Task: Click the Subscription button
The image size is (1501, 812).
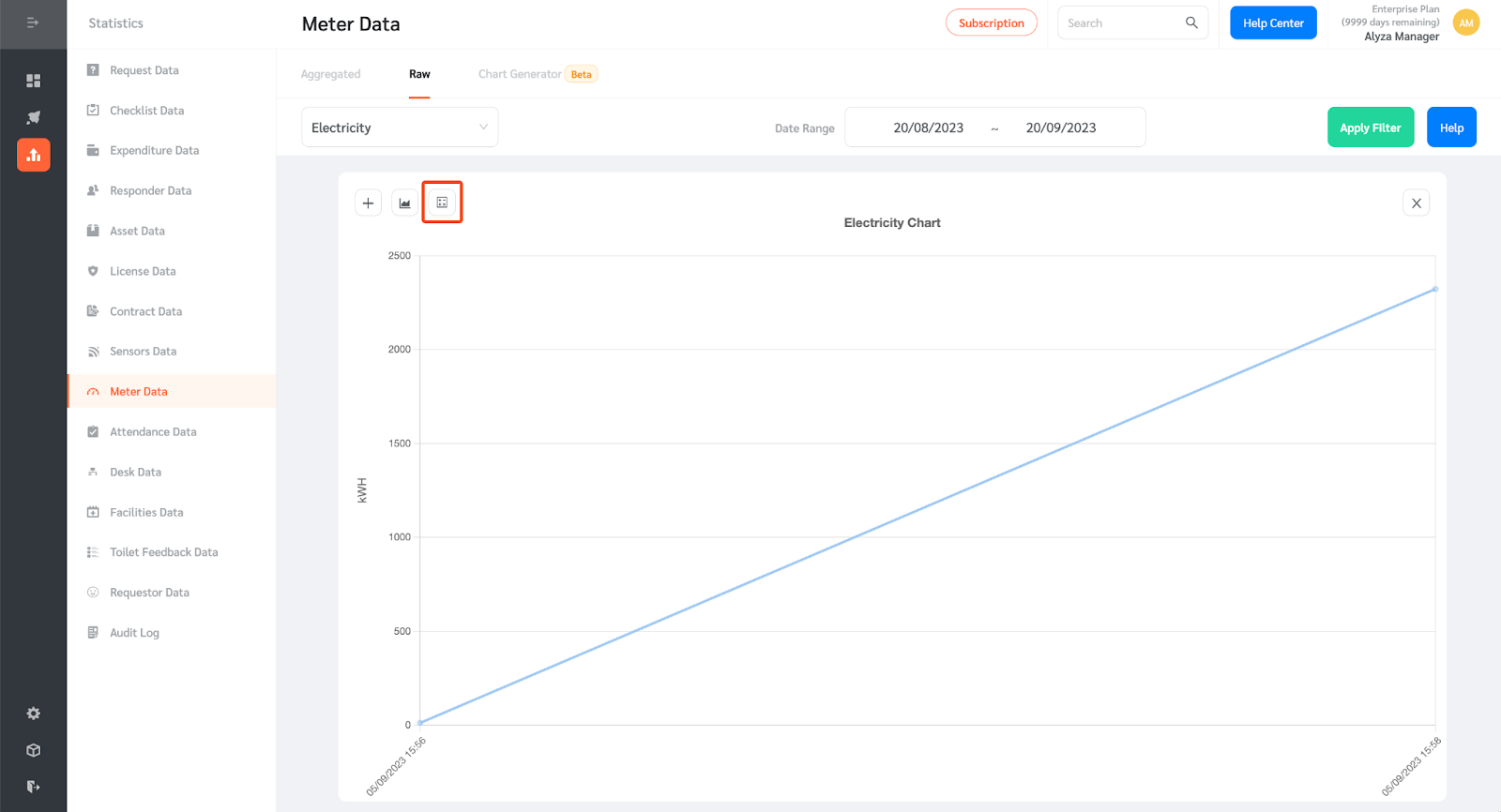Action: (x=992, y=23)
